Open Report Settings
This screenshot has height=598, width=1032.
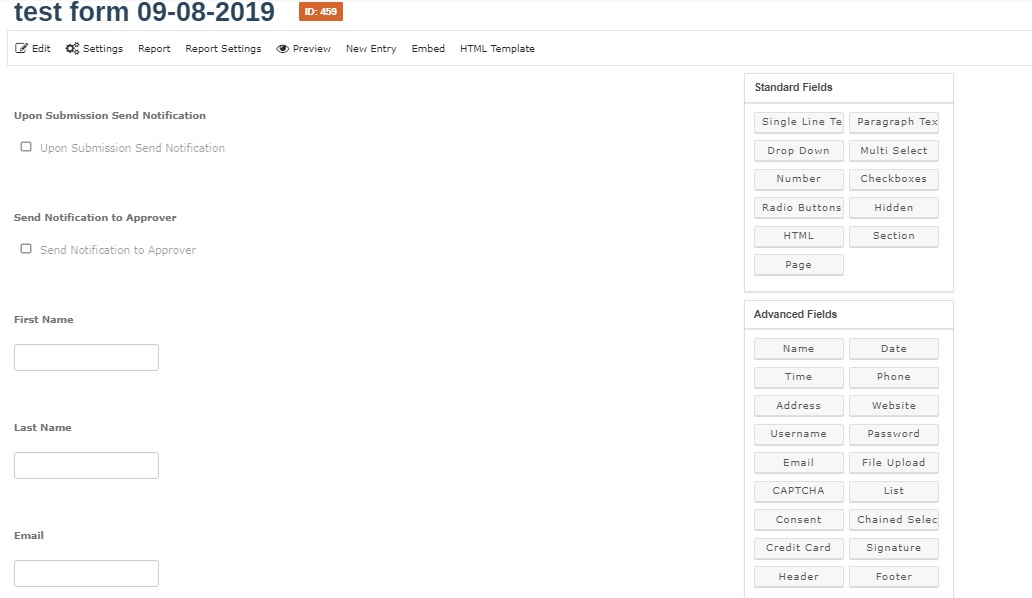tap(223, 49)
